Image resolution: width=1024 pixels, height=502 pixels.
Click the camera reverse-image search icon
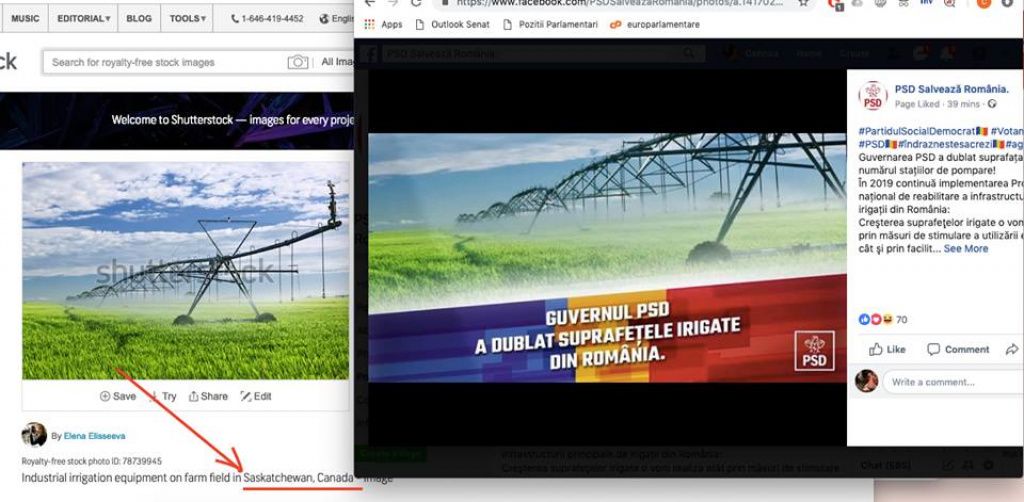tap(298, 62)
